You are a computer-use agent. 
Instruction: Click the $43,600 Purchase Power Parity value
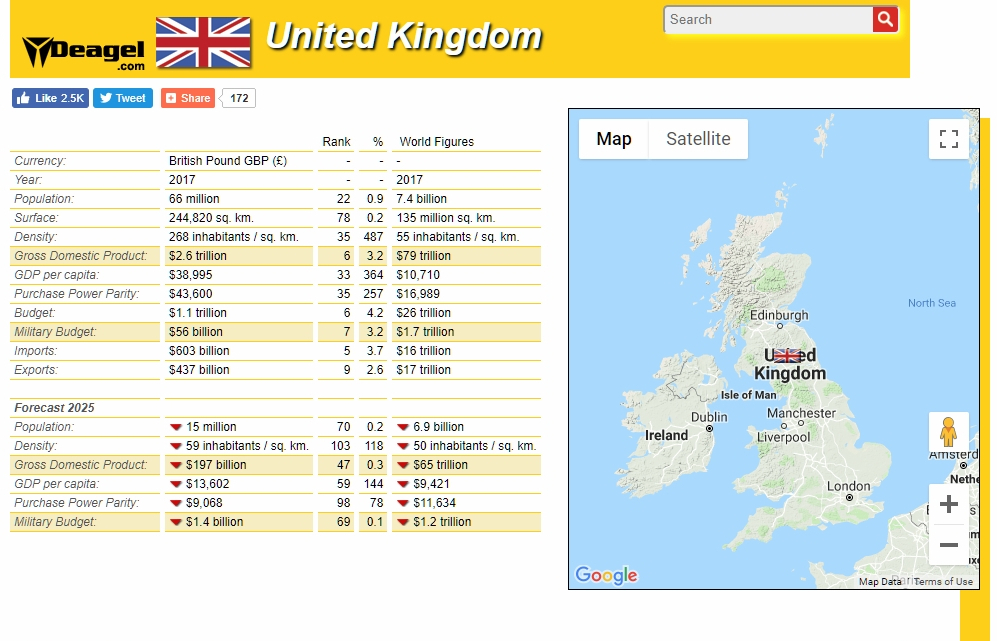click(x=191, y=294)
